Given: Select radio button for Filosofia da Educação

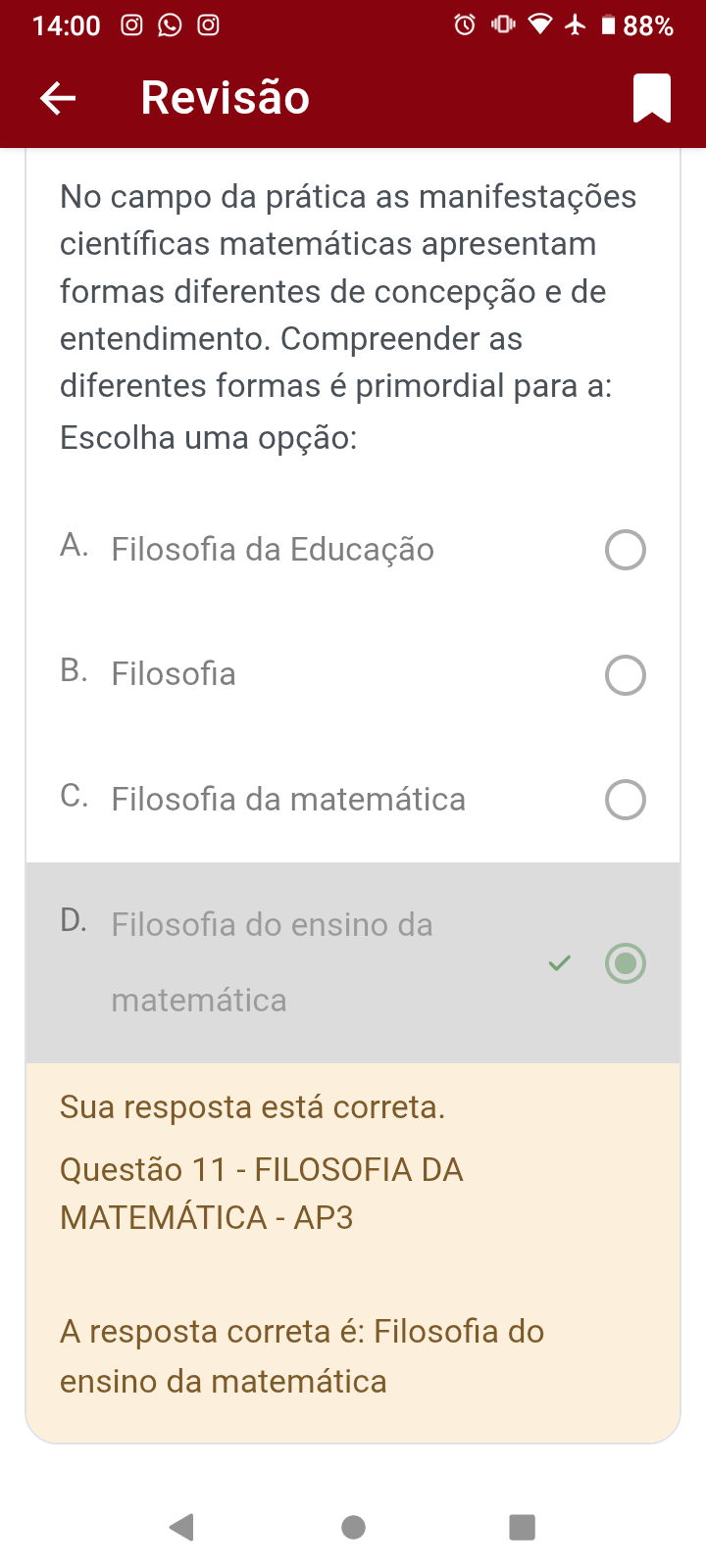Looking at the screenshot, I should tap(625, 550).
